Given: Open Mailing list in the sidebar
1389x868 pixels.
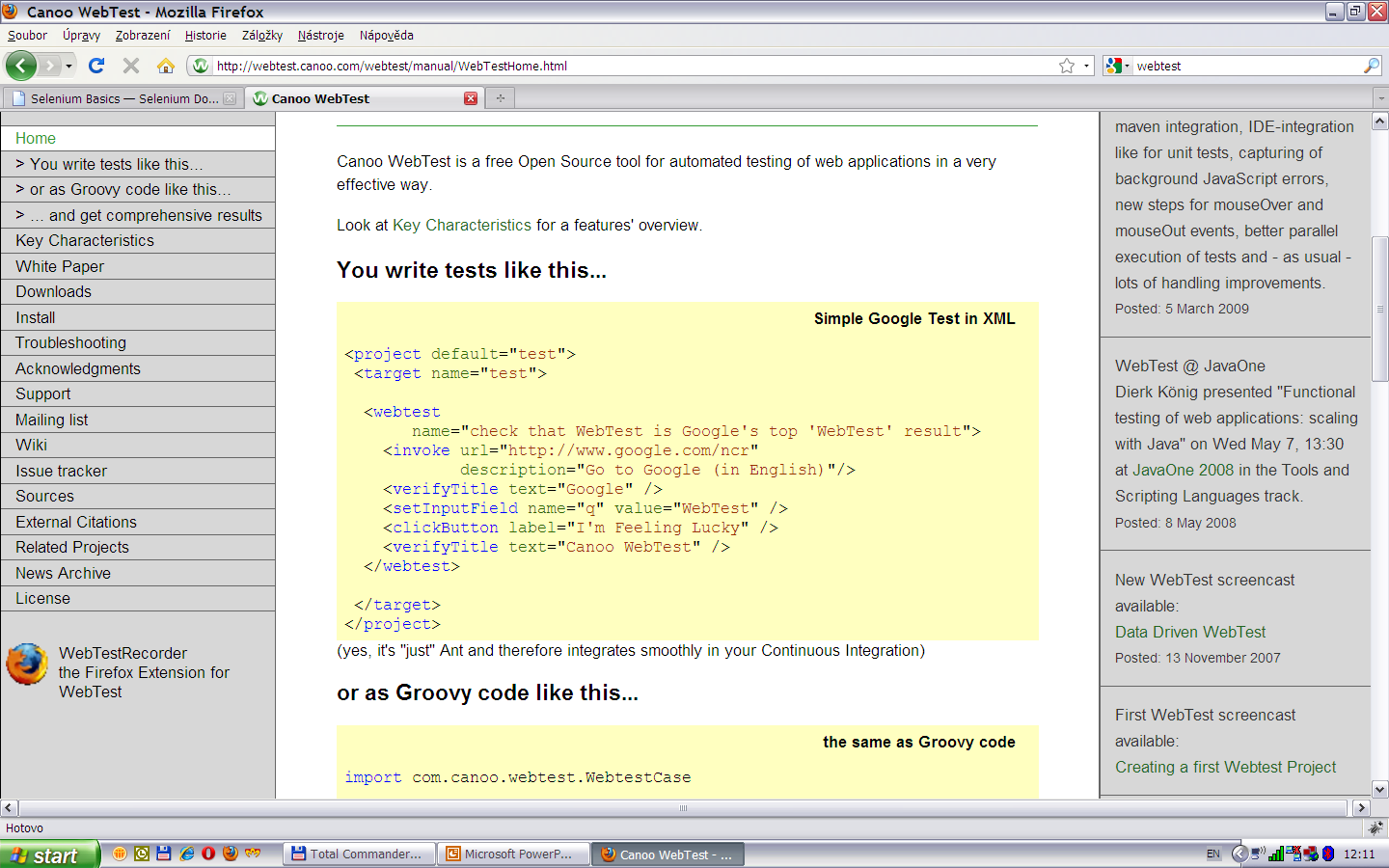Looking at the screenshot, I should 138,420.
